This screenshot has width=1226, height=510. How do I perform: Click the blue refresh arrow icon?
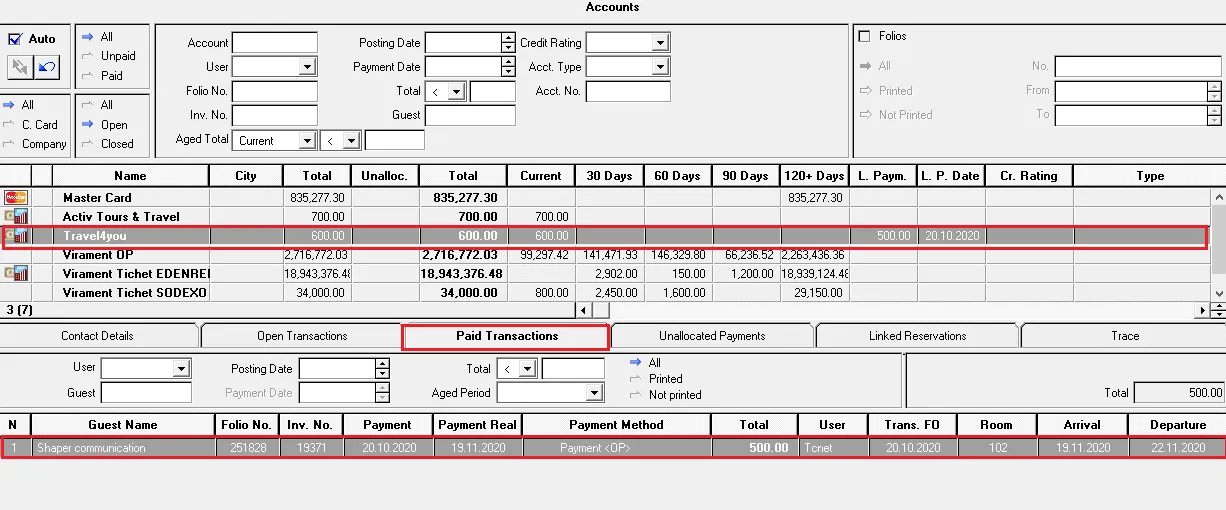[x=46, y=67]
